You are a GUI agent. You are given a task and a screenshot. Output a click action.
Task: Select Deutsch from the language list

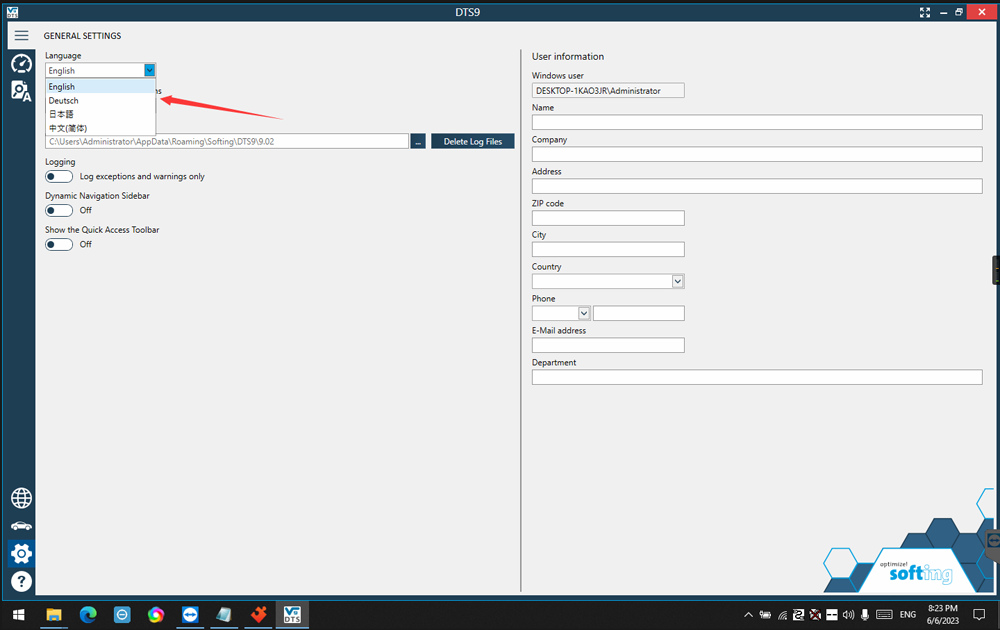click(x=64, y=101)
